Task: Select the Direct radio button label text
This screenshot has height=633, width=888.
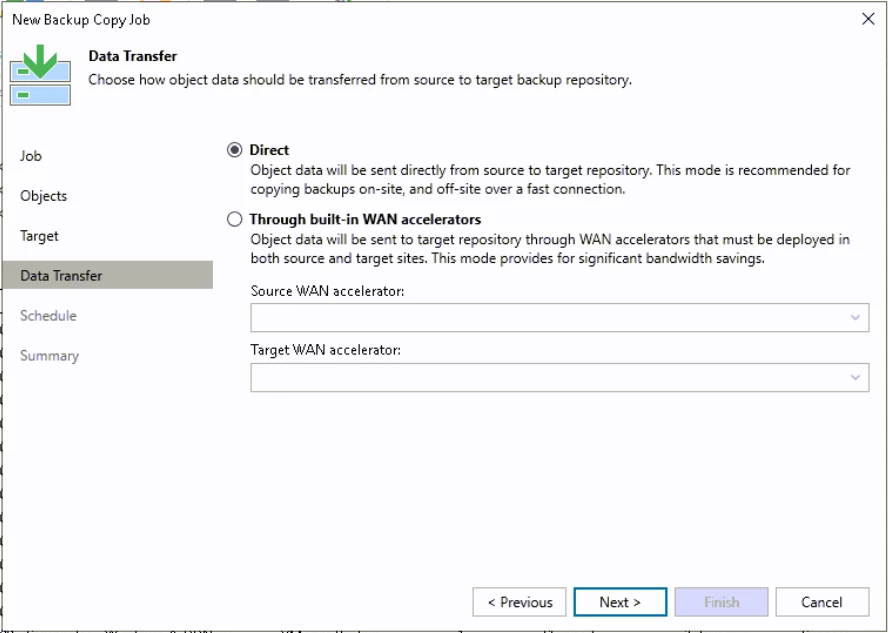Action: (269, 149)
